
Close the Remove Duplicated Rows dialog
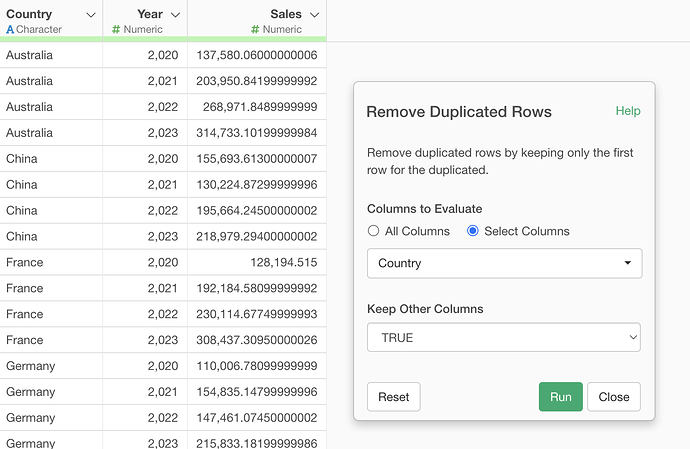(x=613, y=397)
